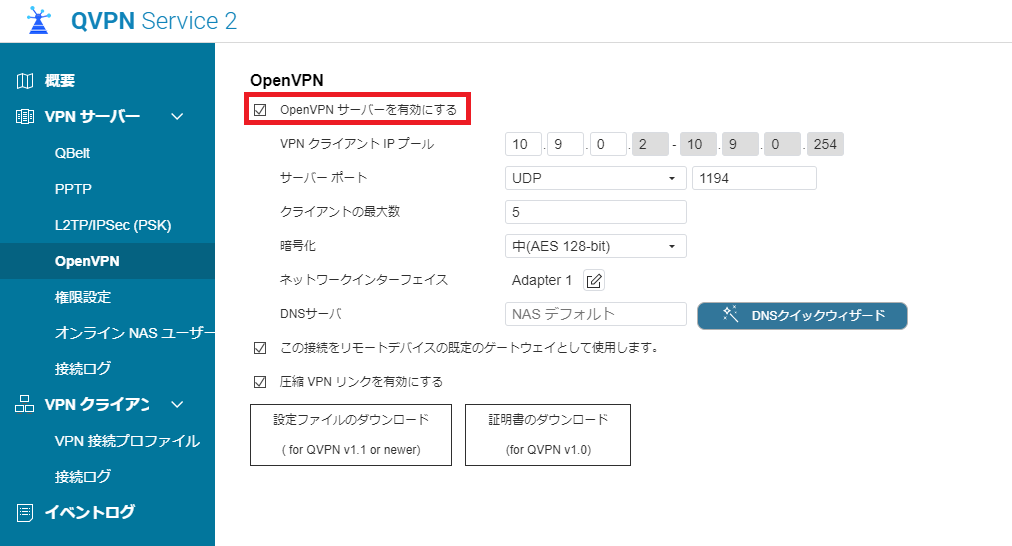Click the max clients field showing 5
This screenshot has height=546, width=1012.
tap(596, 212)
